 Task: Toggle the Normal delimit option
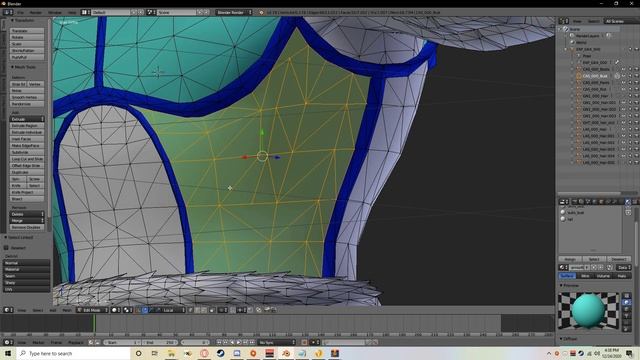tap(27, 263)
